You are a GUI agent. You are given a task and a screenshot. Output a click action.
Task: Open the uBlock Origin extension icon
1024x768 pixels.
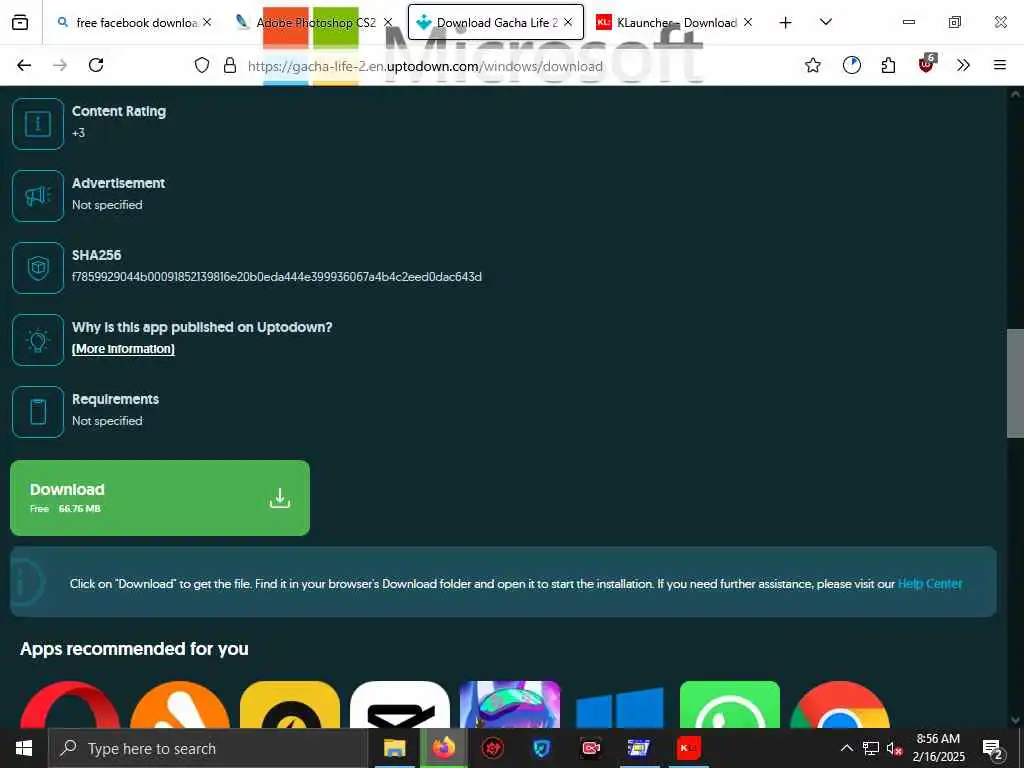pyautogui.click(x=927, y=64)
